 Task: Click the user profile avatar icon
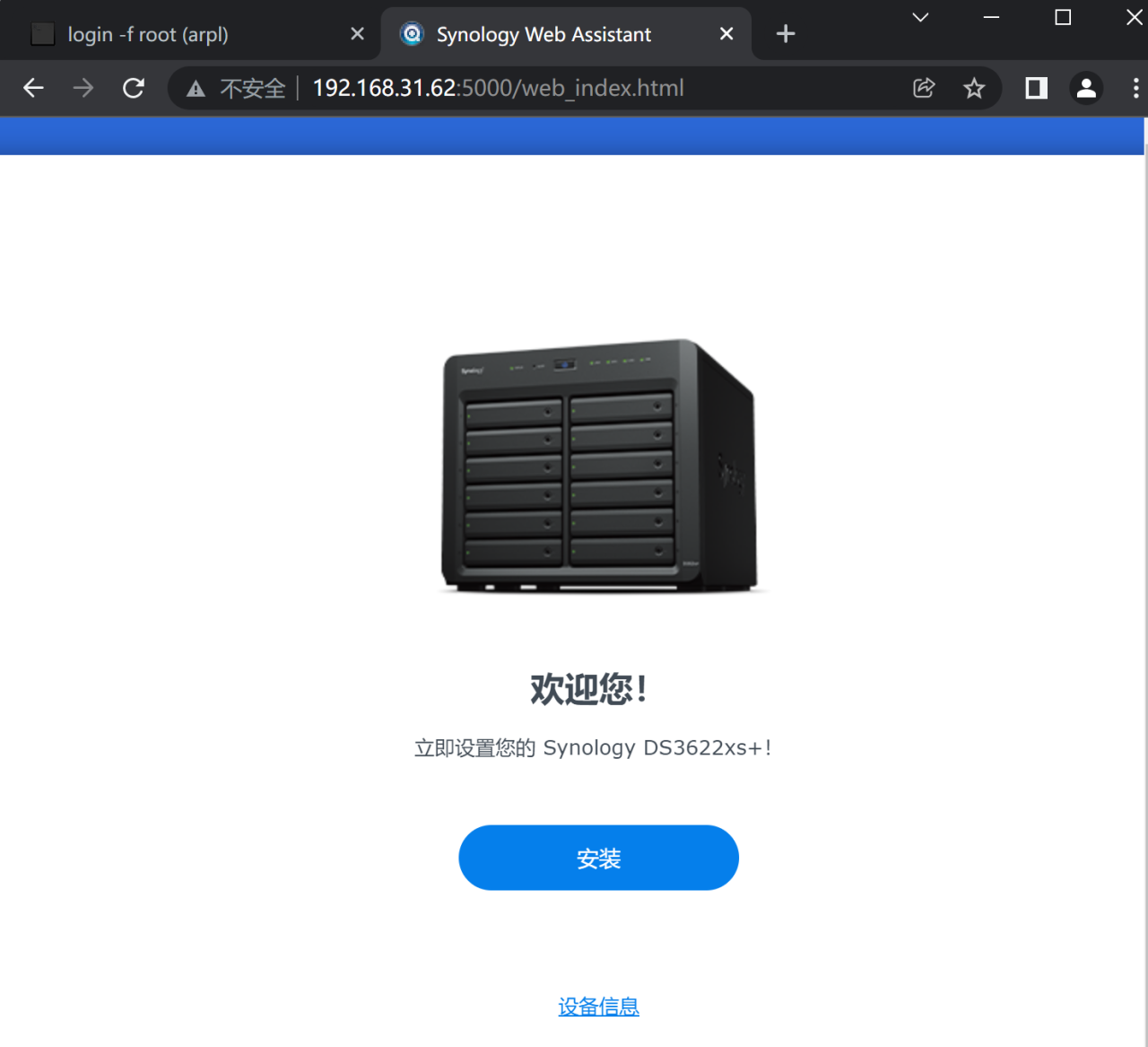tap(1086, 88)
